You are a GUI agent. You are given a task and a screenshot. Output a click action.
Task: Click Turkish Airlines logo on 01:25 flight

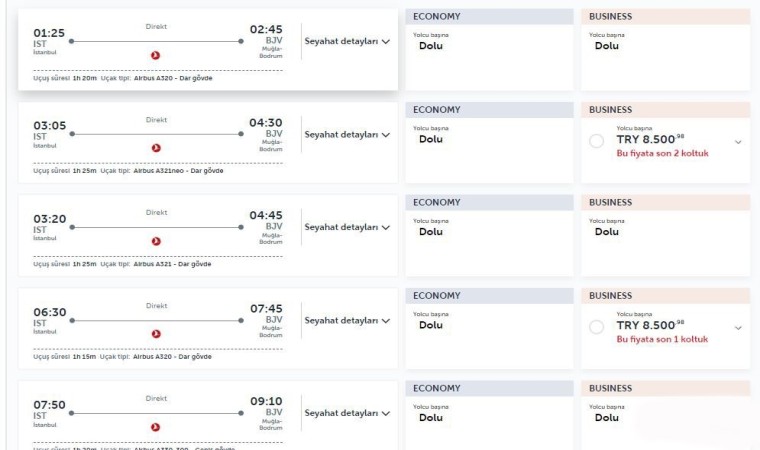[x=155, y=55]
